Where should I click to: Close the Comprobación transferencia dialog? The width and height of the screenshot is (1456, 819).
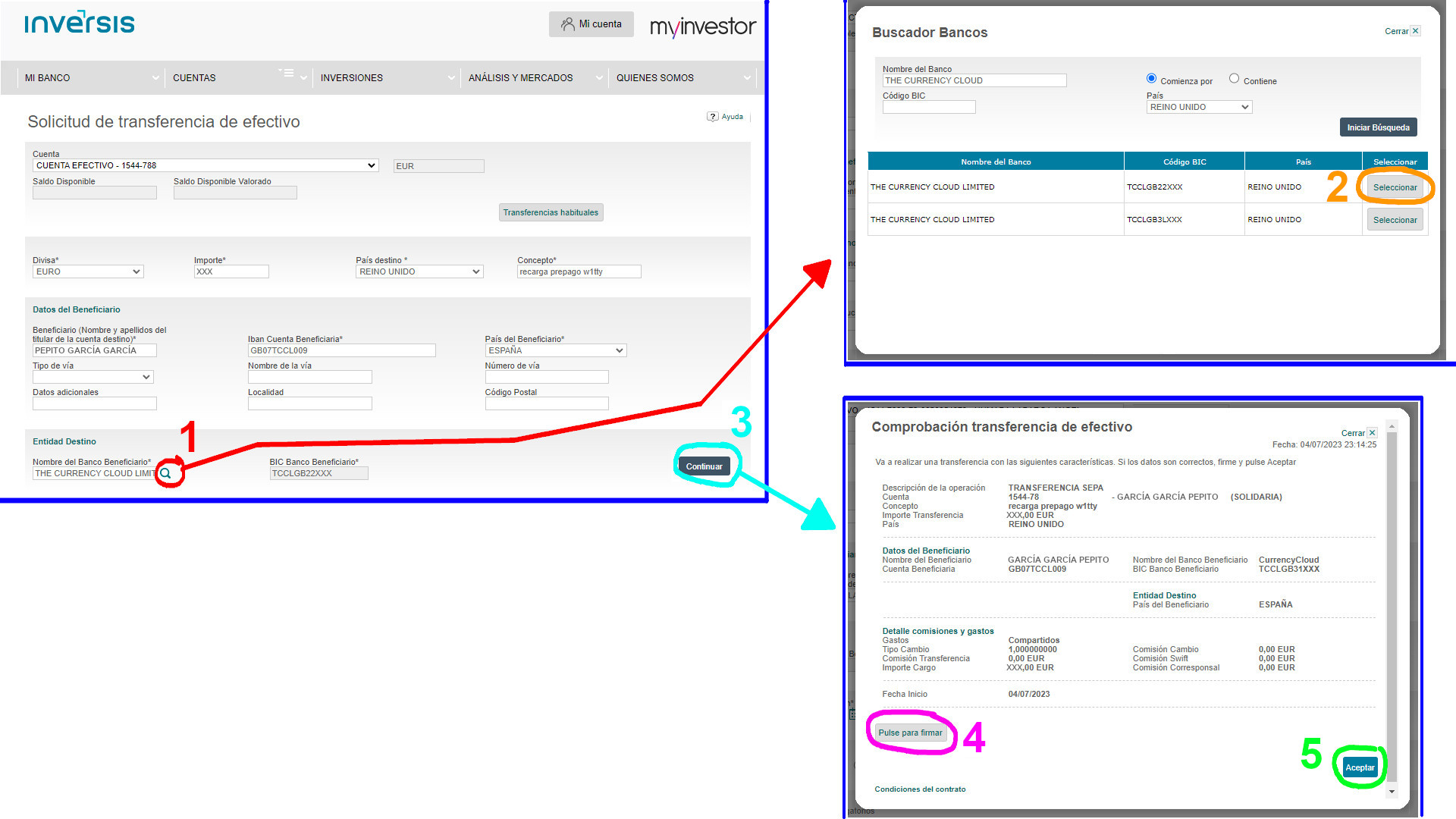pyautogui.click(x=1372, y=433)
